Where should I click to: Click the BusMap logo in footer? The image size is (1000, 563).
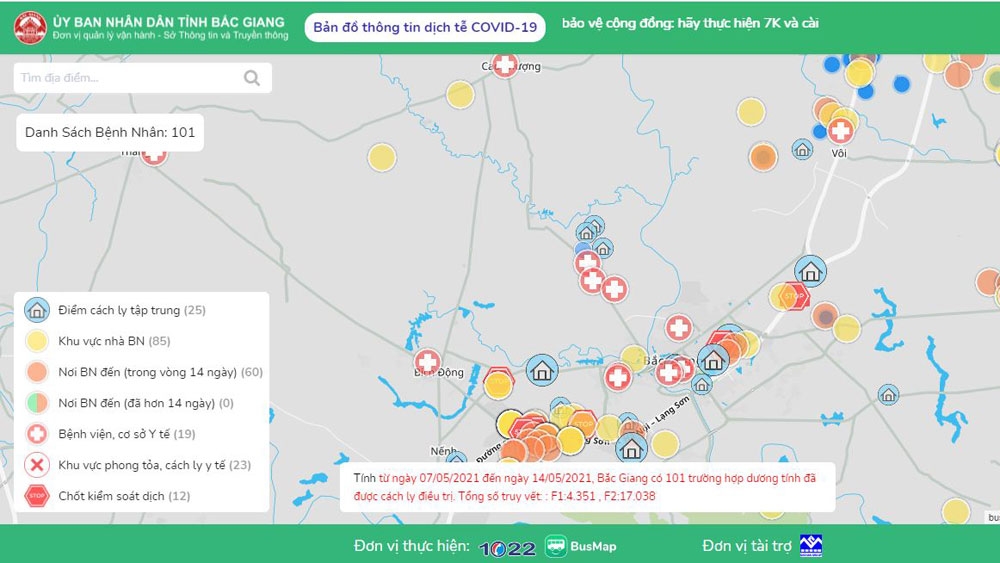pyautogui.click(x=581, y=546)
